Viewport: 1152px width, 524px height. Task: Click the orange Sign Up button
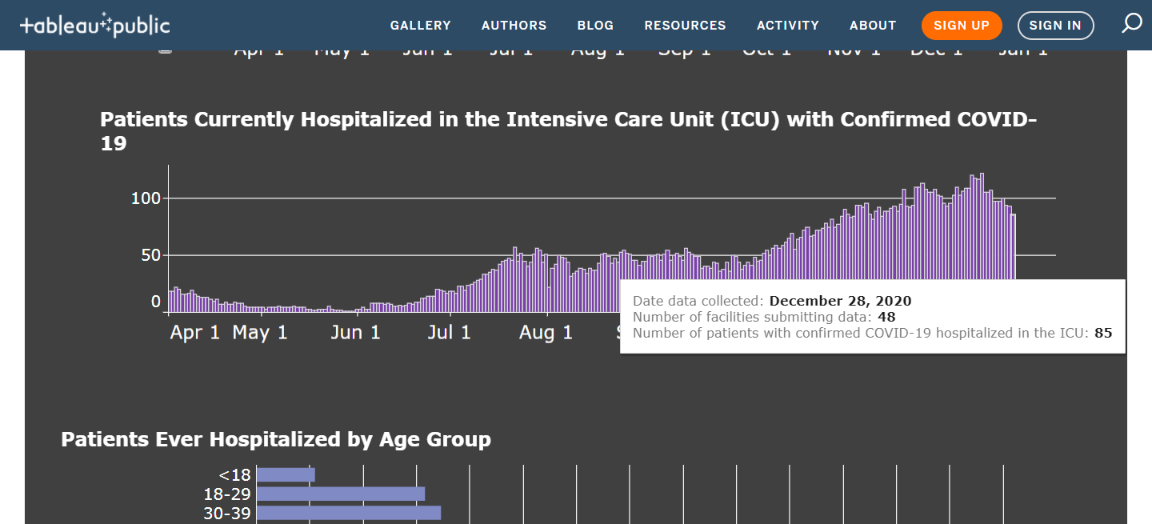962,26
